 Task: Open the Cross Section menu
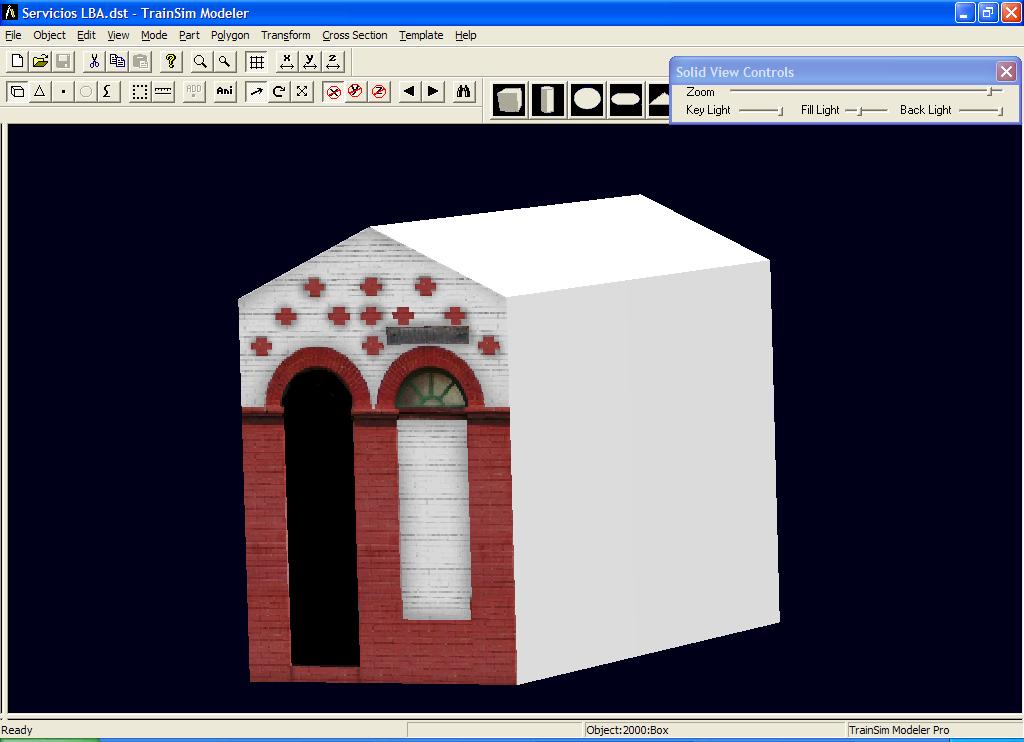pyautogui.click(x=354, y=35)
